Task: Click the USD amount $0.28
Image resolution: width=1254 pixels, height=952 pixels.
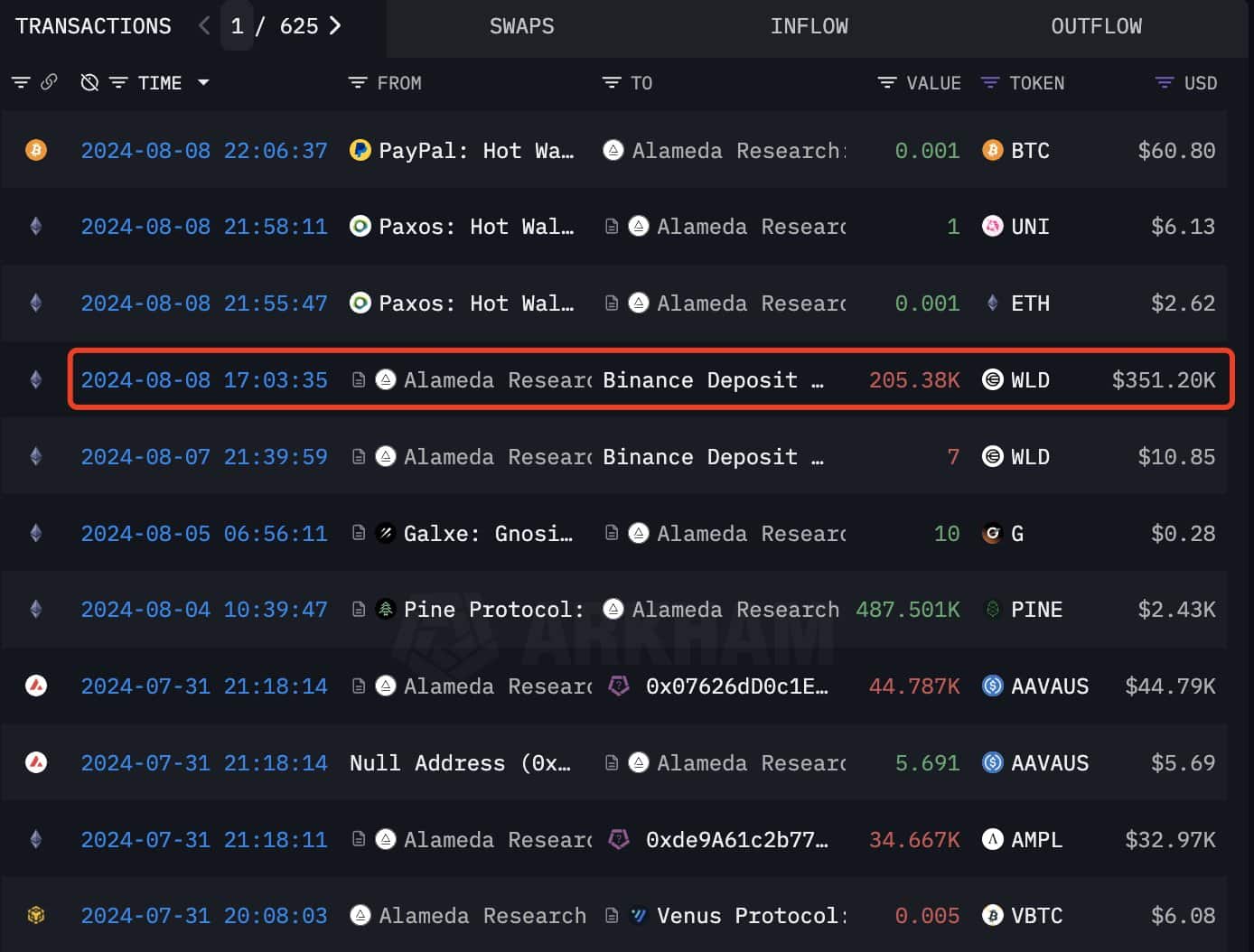Action: (x=1183, y=533)
